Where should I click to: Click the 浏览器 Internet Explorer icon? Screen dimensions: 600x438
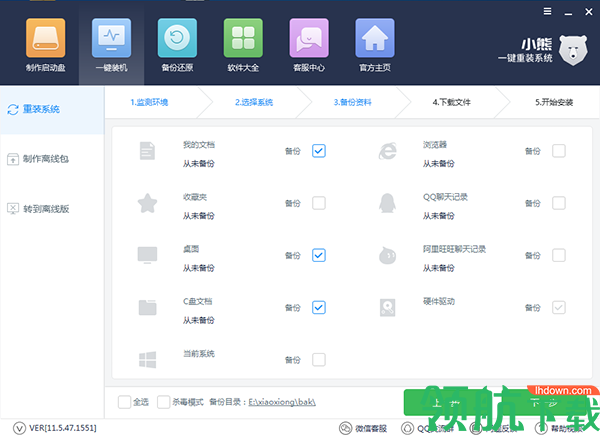click(x=388, y=151)
